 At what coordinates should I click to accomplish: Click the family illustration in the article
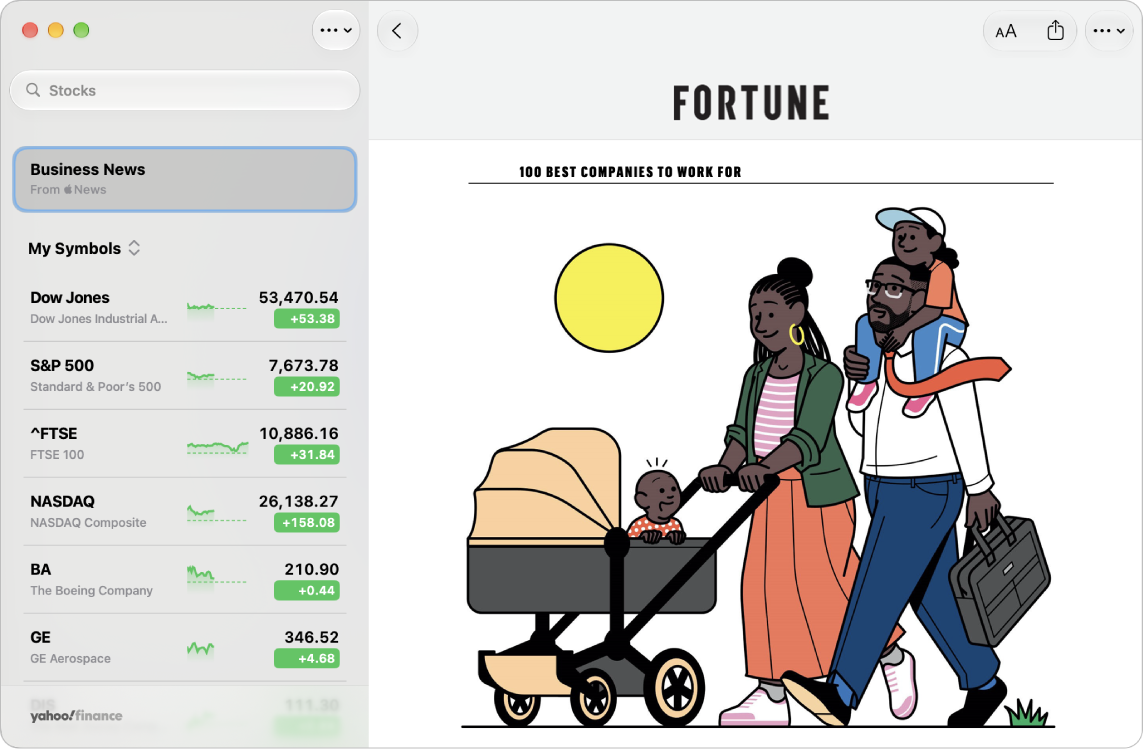tap(759, 467)
